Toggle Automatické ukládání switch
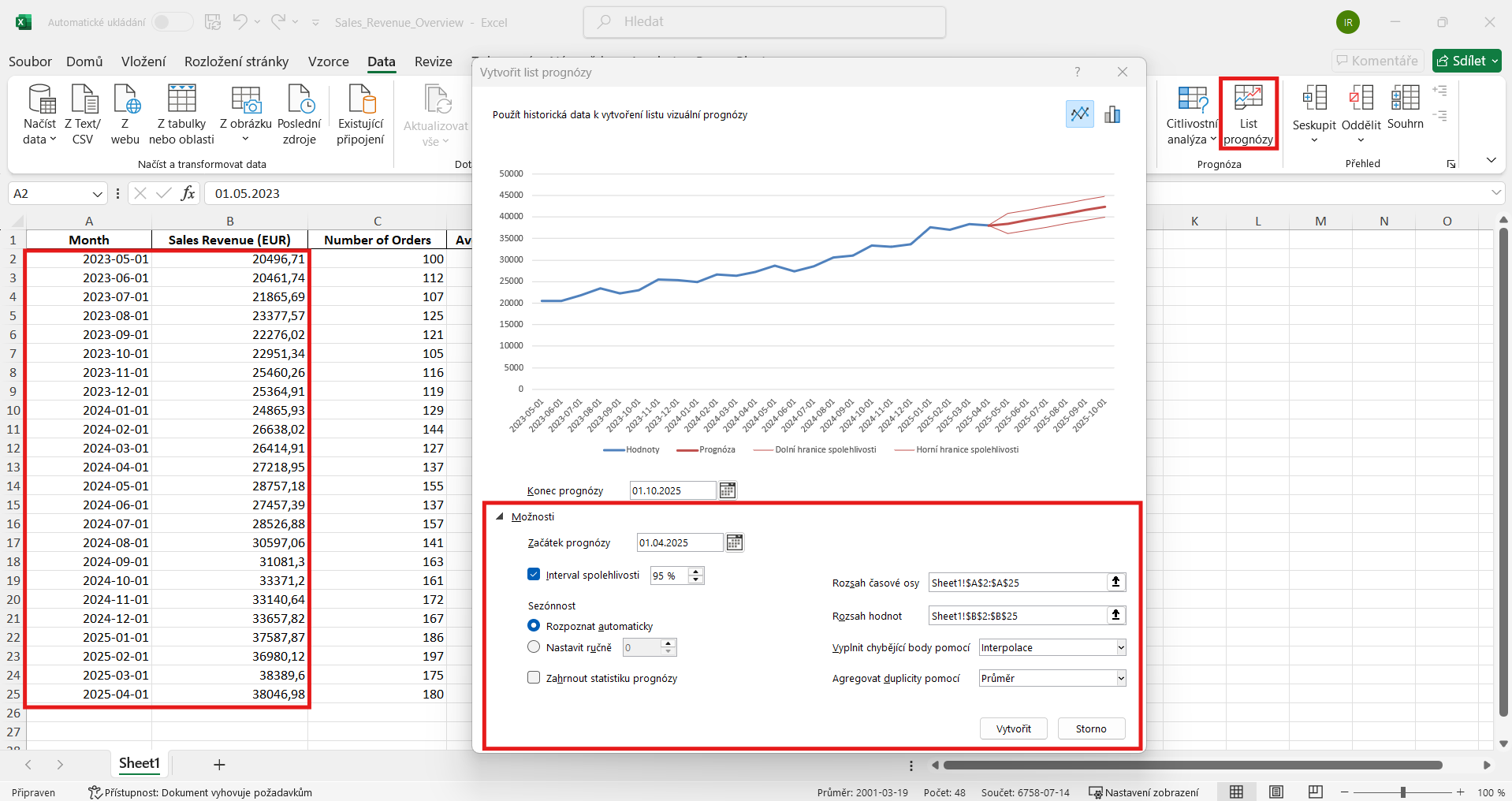 point(172,22)
